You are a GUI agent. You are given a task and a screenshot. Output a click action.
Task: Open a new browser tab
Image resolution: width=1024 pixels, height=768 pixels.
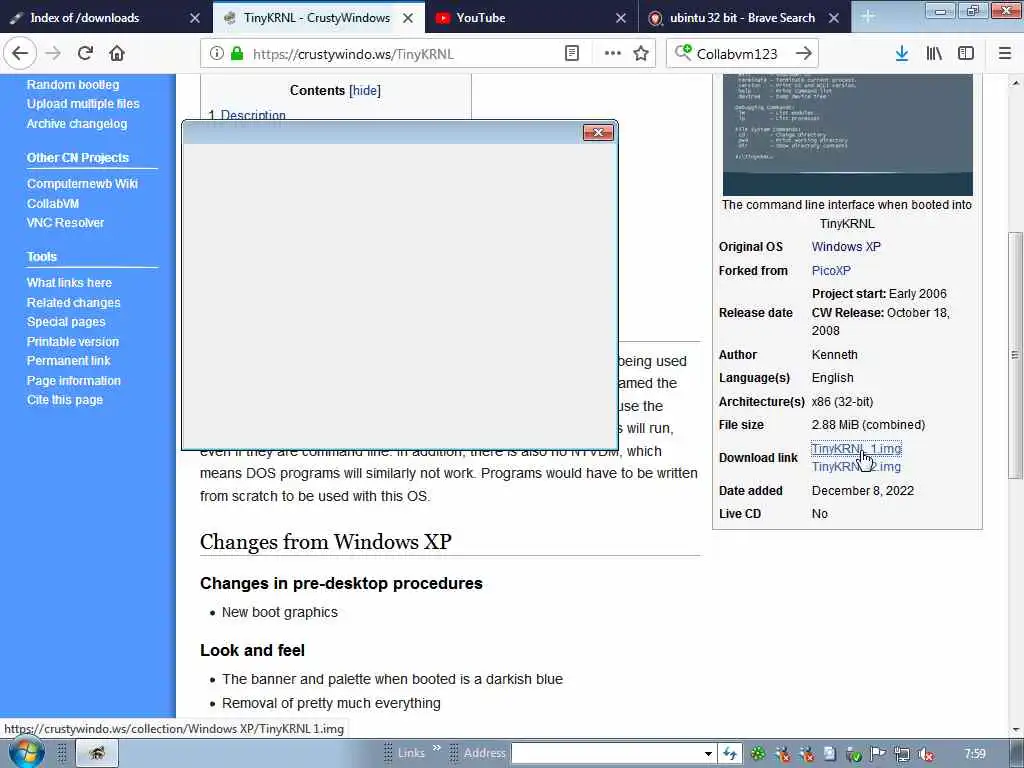pyautogui.click(x=868, y=17)
